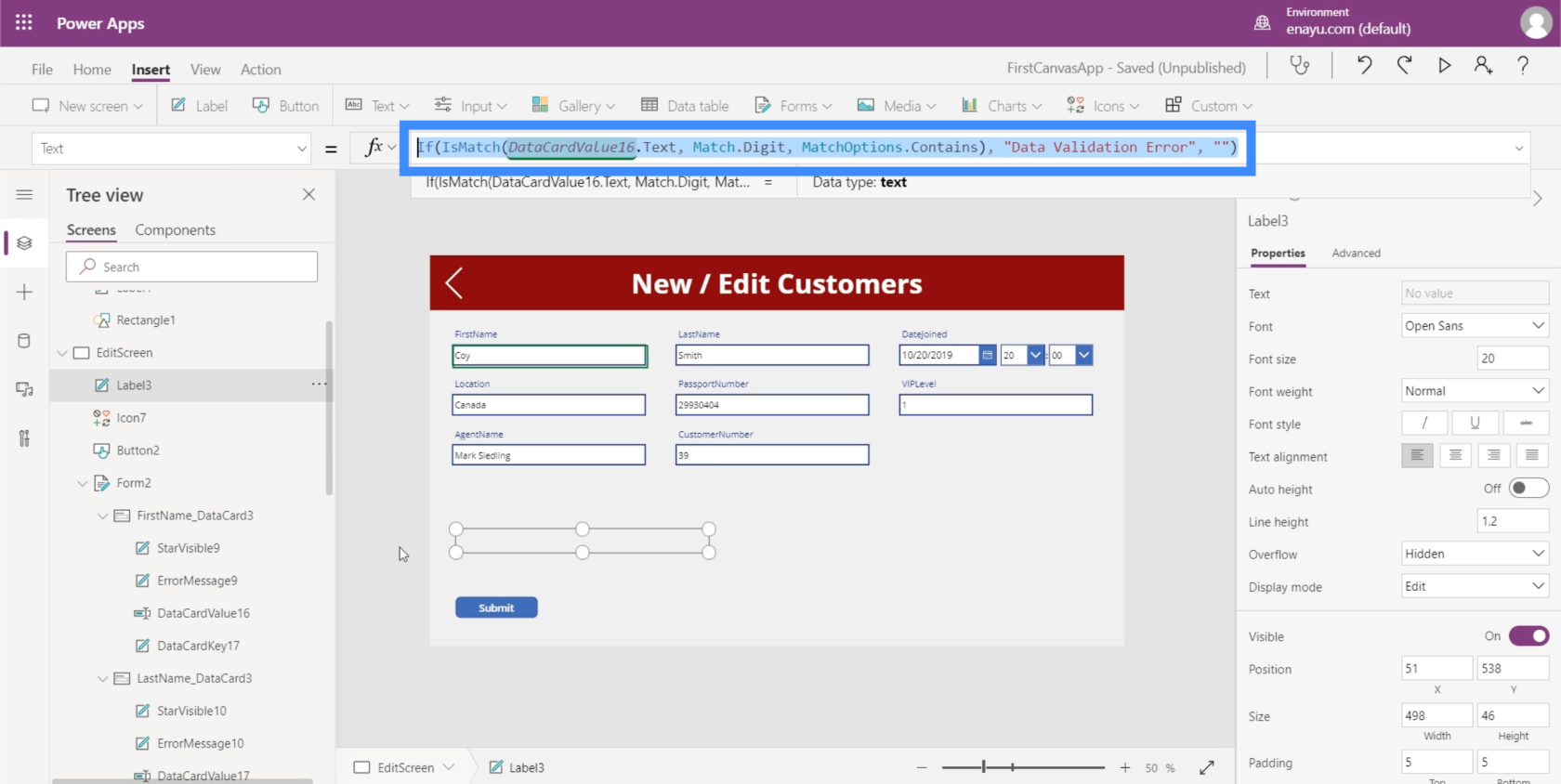Close the Tree view panel

309,194
